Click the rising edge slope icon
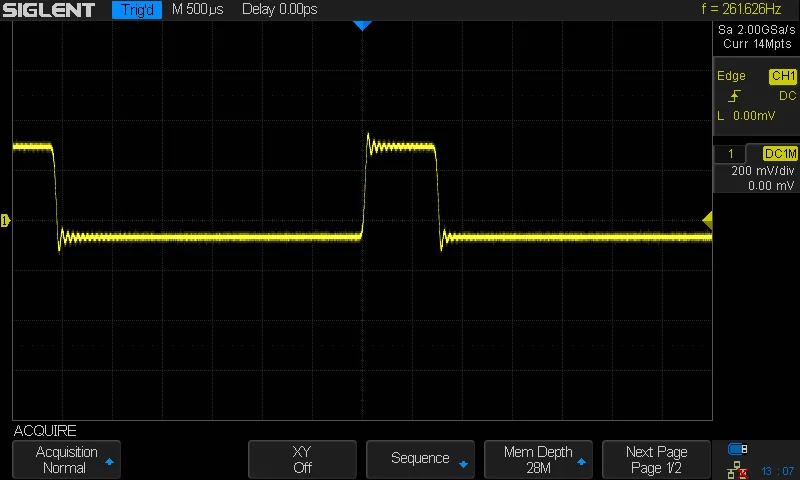The height and width of the screenshot is (480, 800). [734, 95]
